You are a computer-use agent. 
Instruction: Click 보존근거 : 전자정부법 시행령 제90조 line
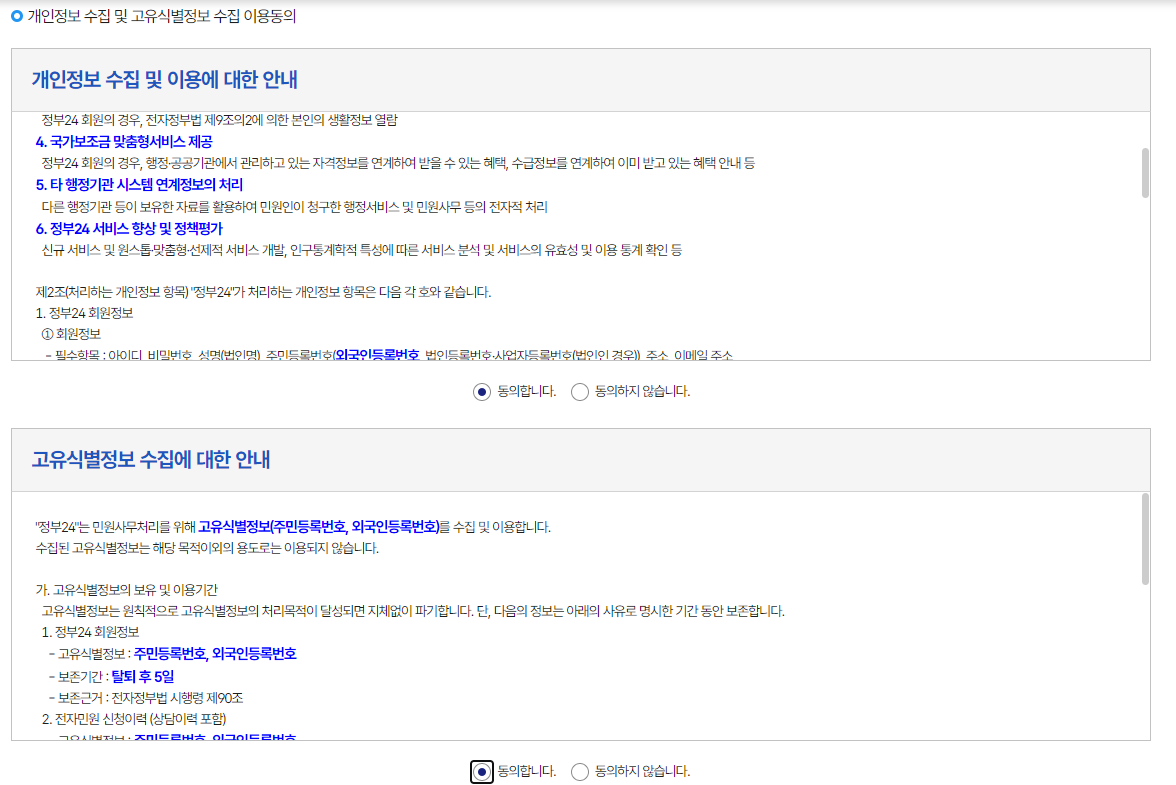tap(146, 698)
